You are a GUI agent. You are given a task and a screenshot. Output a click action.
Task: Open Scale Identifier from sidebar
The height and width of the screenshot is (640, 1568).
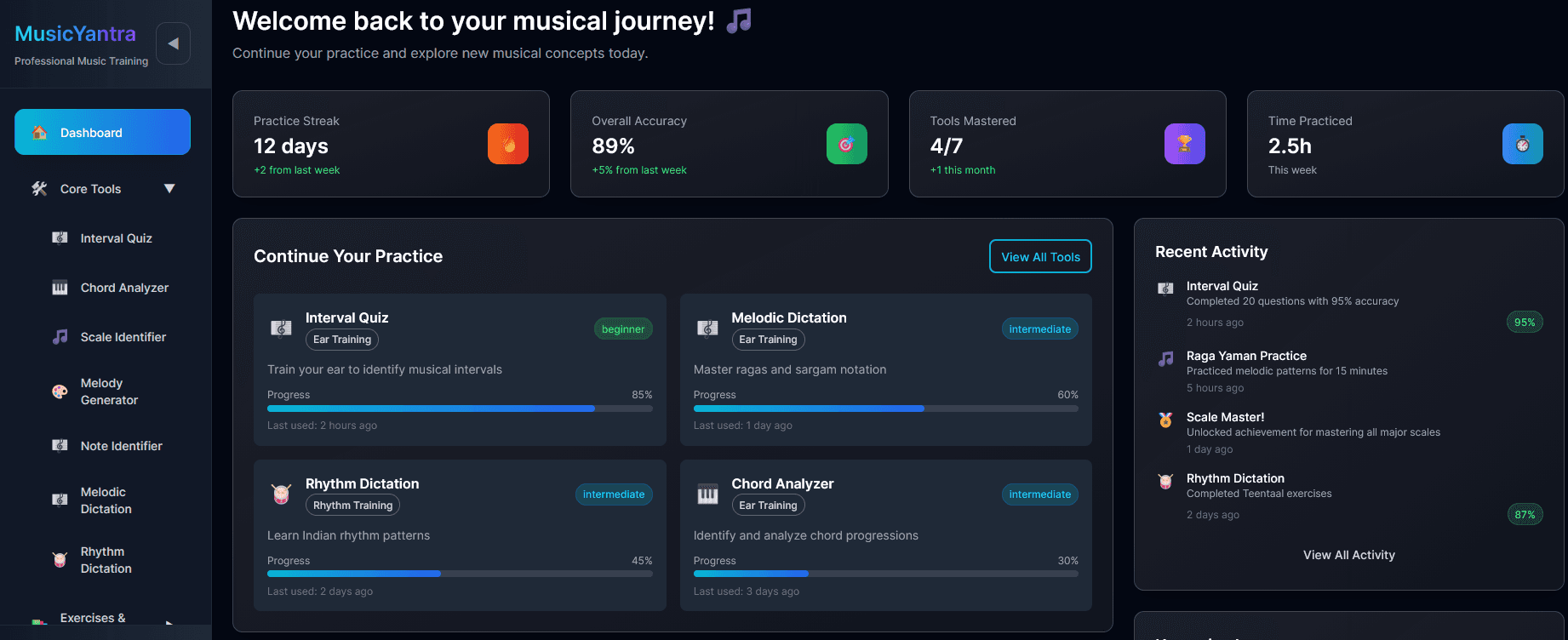click(x=123, y=337)
